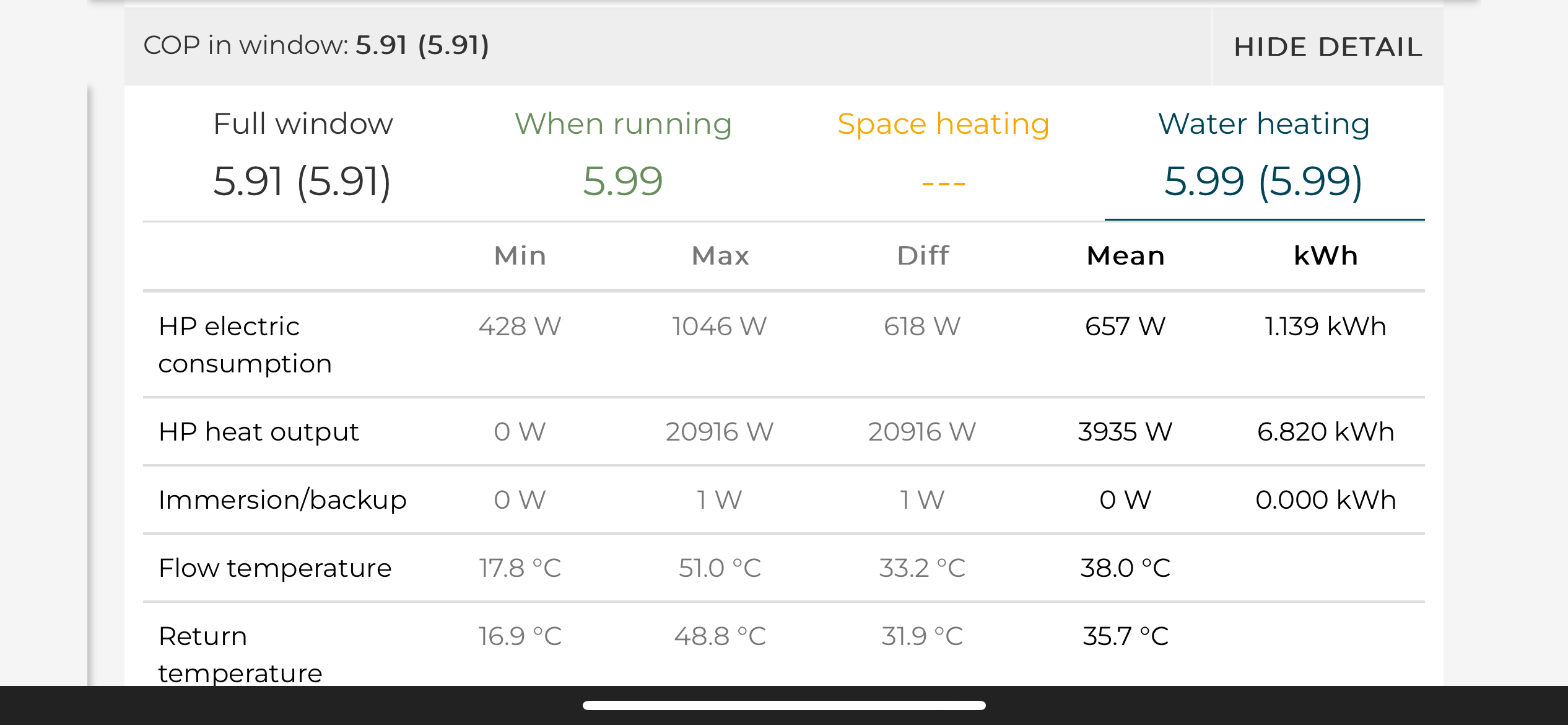Open the Space heating tab
This screenshot has width=1568, height=725.
pyautogui.click(x=944, y=154)
